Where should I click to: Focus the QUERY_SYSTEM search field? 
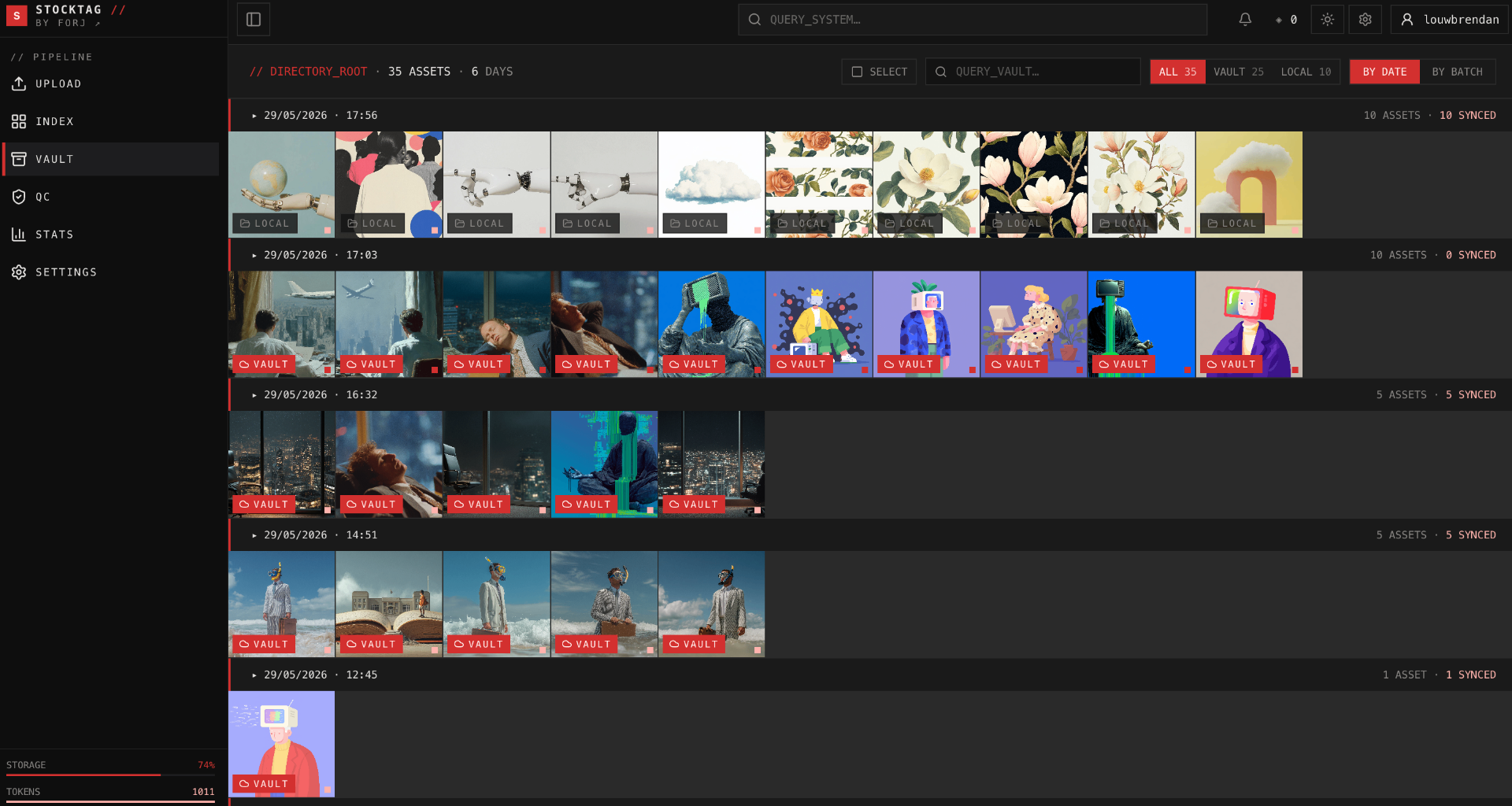tap(973, 20)
